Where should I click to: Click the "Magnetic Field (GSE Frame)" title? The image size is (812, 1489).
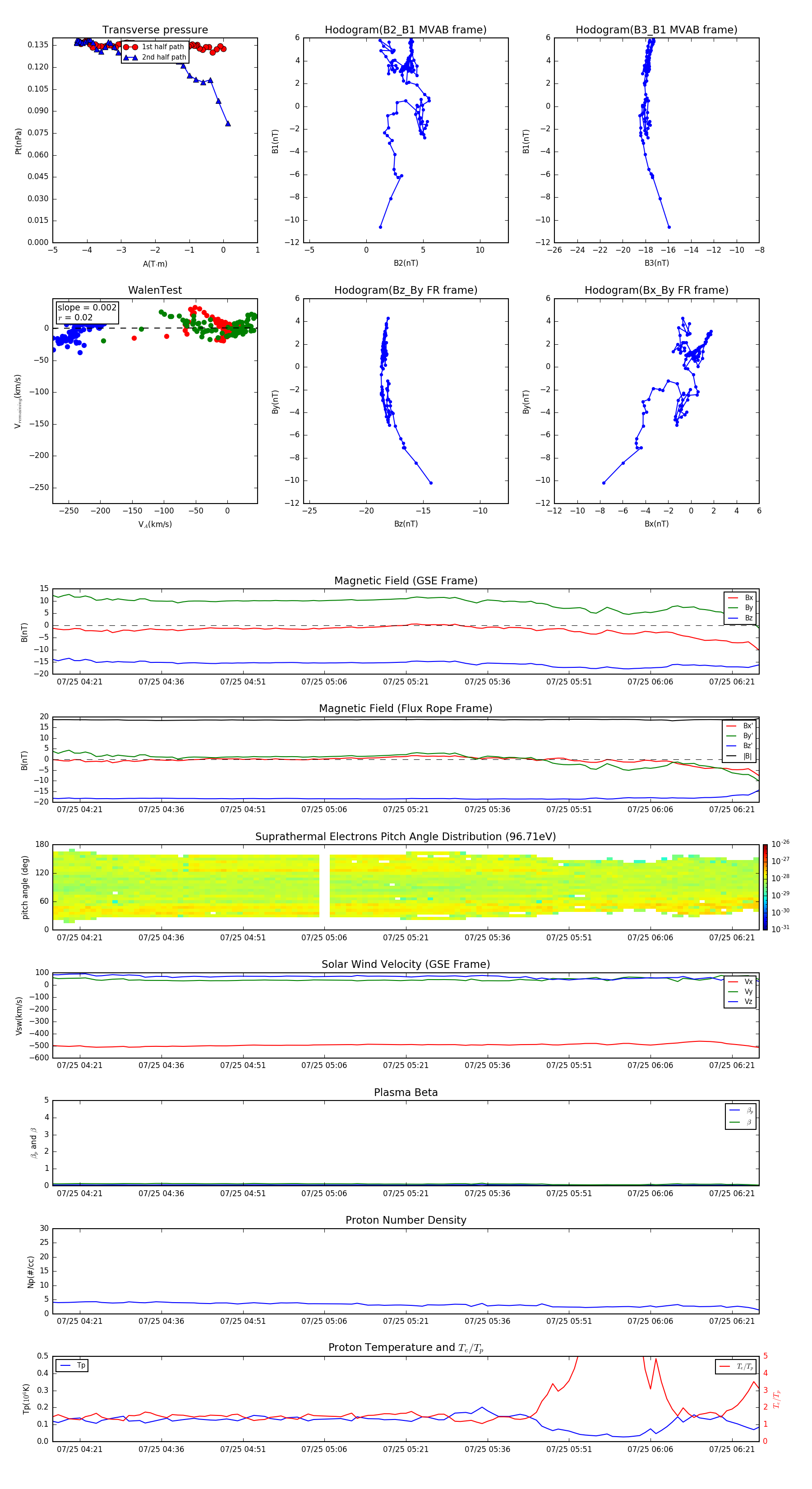click(x=406, y=581)
